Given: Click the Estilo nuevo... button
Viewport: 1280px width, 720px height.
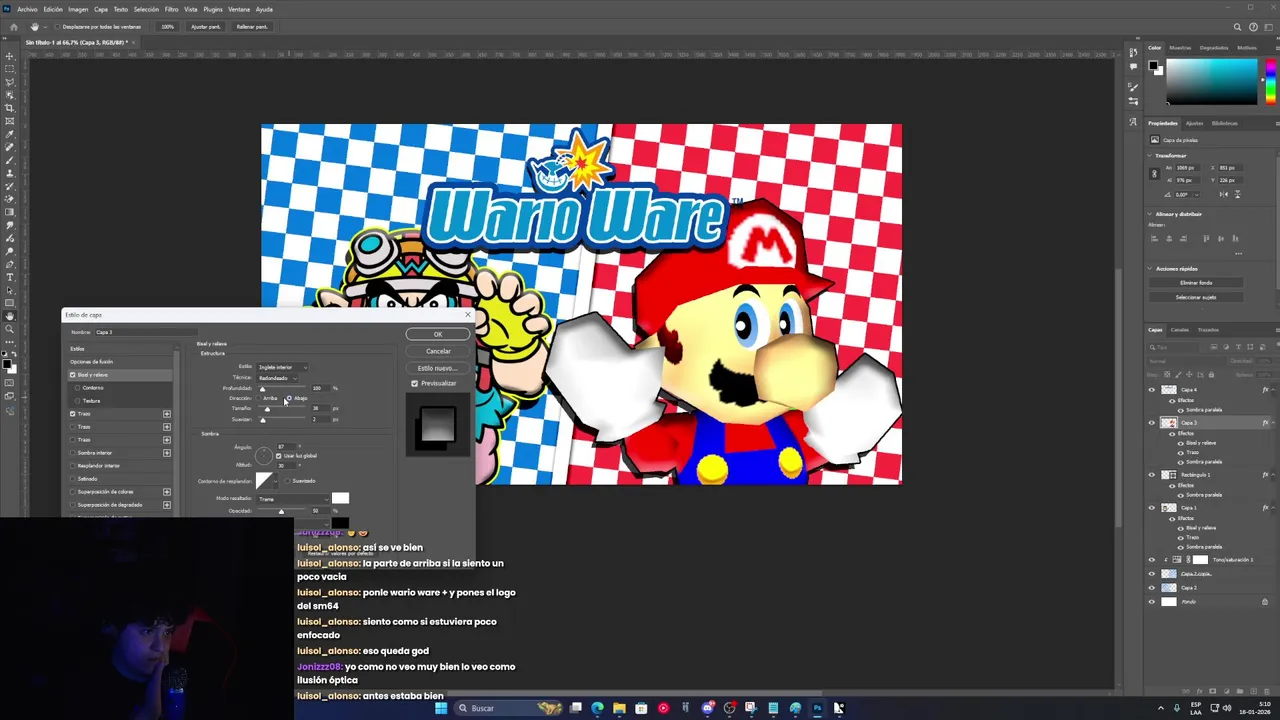Looking at the screenshot, I should 438,368.
